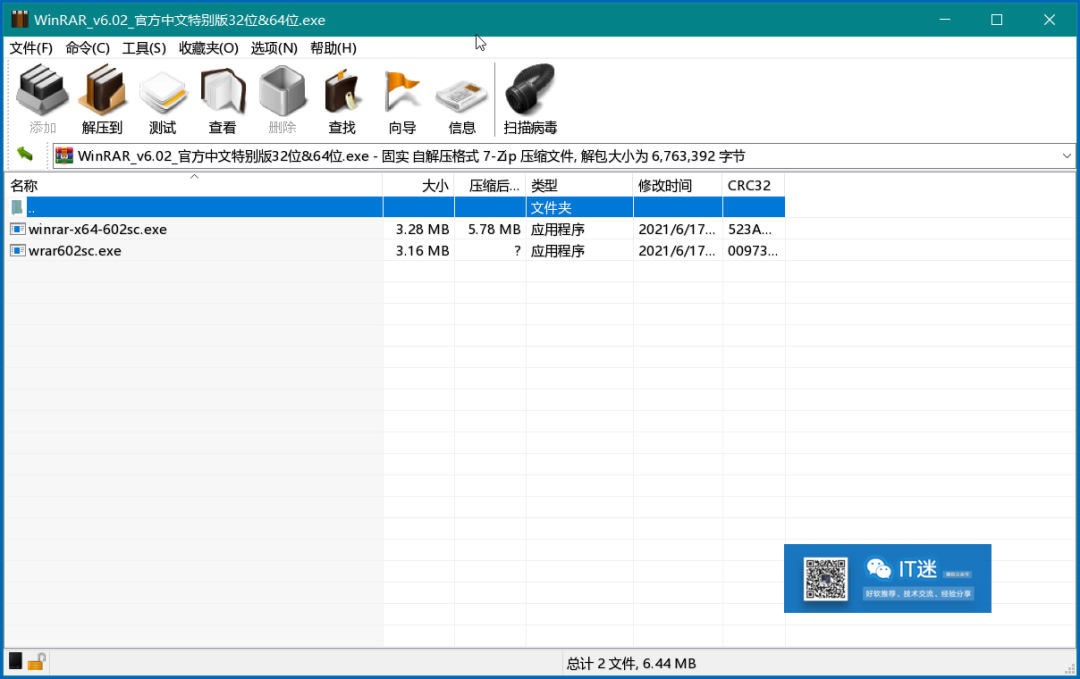The image size is (1080, 679).
Task: Click 应用程序 type of wrar602sc.exe
Action: 557,251
